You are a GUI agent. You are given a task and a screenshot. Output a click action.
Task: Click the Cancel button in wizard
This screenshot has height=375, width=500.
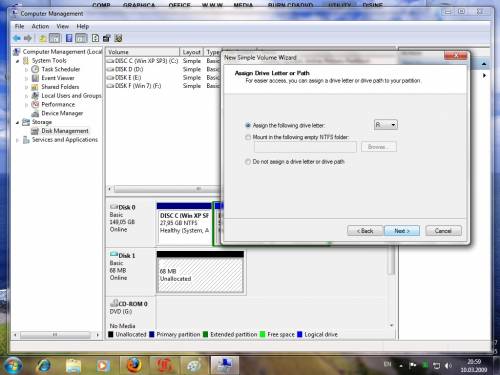pyautogui.click(x=443, y=231)
